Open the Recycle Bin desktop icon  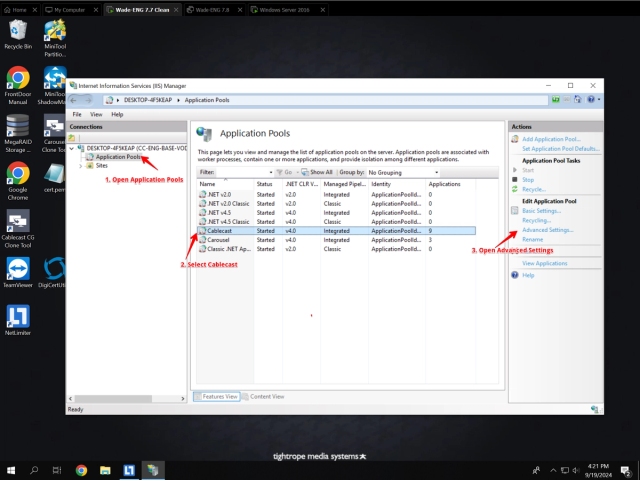coord(18,35)
